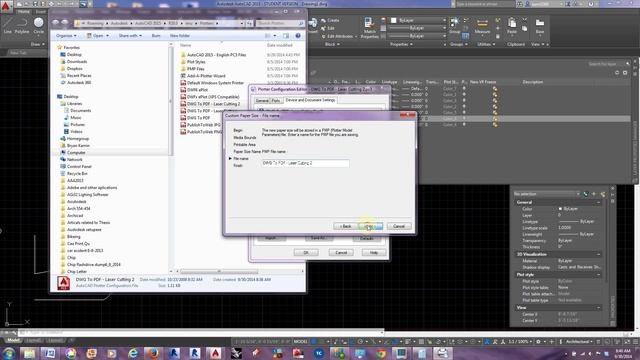
Task: Click Cancel in Plotter Configuration Editor
Action: [341, 253]
